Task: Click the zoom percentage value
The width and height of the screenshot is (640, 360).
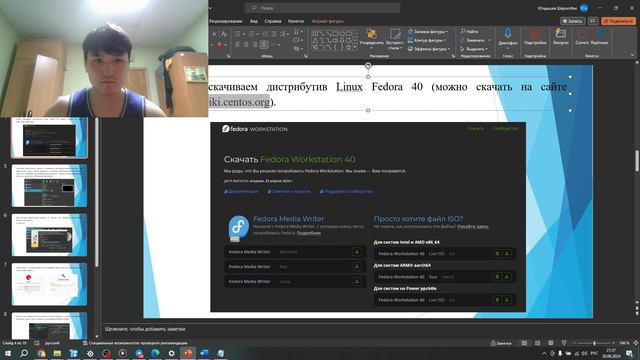Action: coord(624,343)
